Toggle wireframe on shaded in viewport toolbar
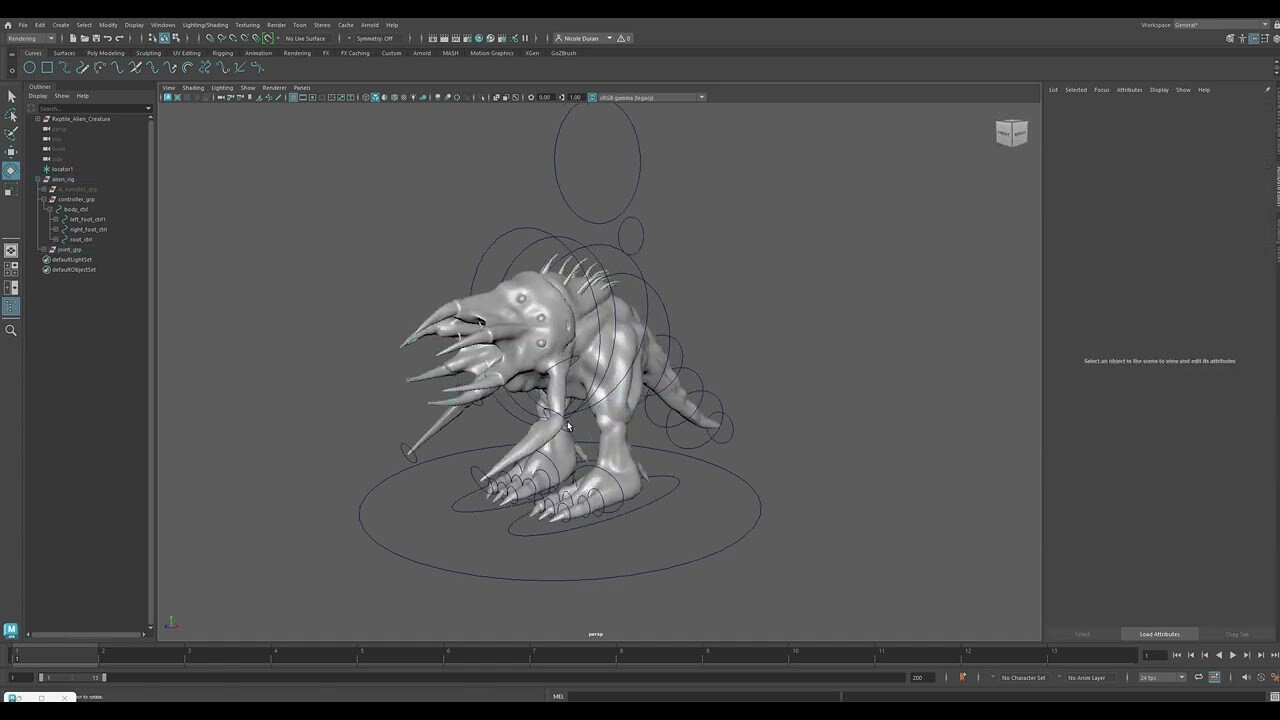This screenshot has height=720, width=1280. 384,97
